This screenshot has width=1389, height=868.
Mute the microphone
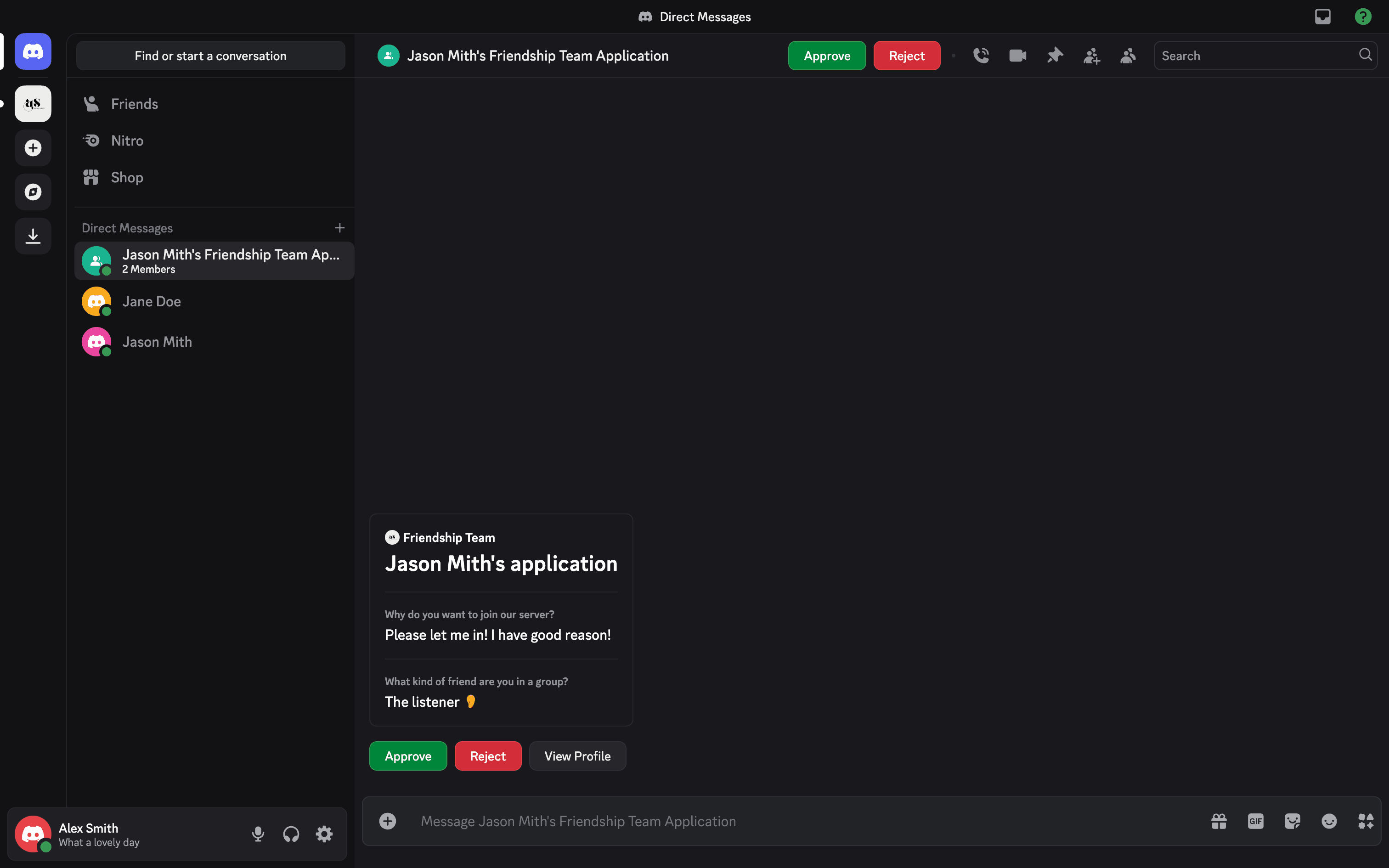[x=258, y=834]
